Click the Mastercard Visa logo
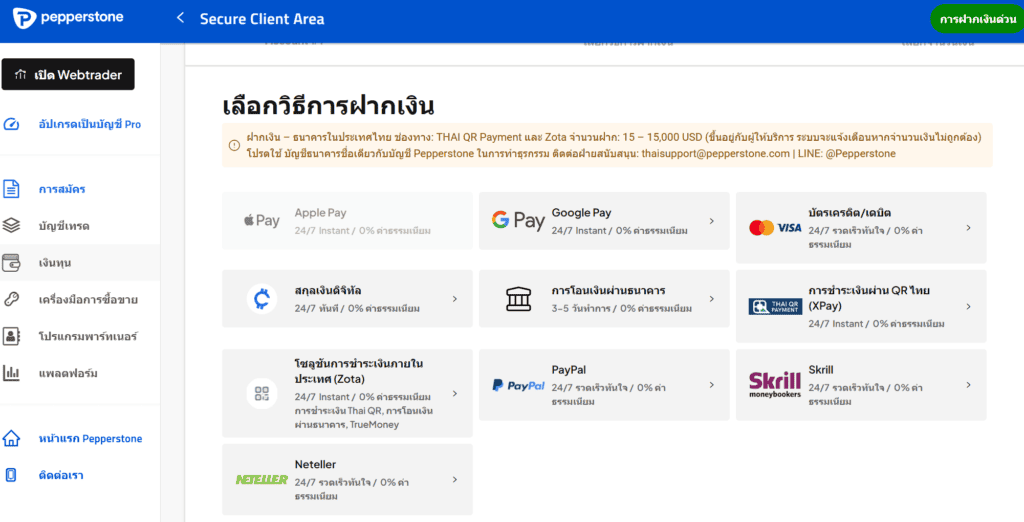Screen dimensions: 1024x522 (775, 228)
